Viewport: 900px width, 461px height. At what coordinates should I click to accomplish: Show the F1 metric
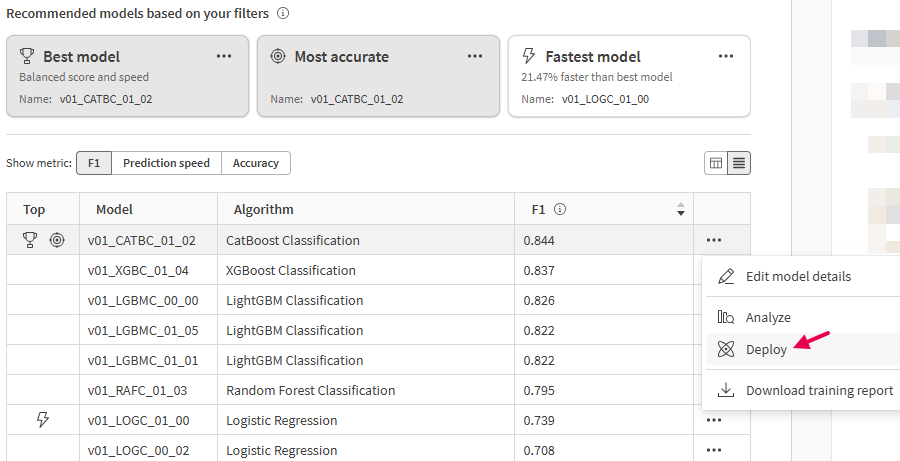(94, 163)
